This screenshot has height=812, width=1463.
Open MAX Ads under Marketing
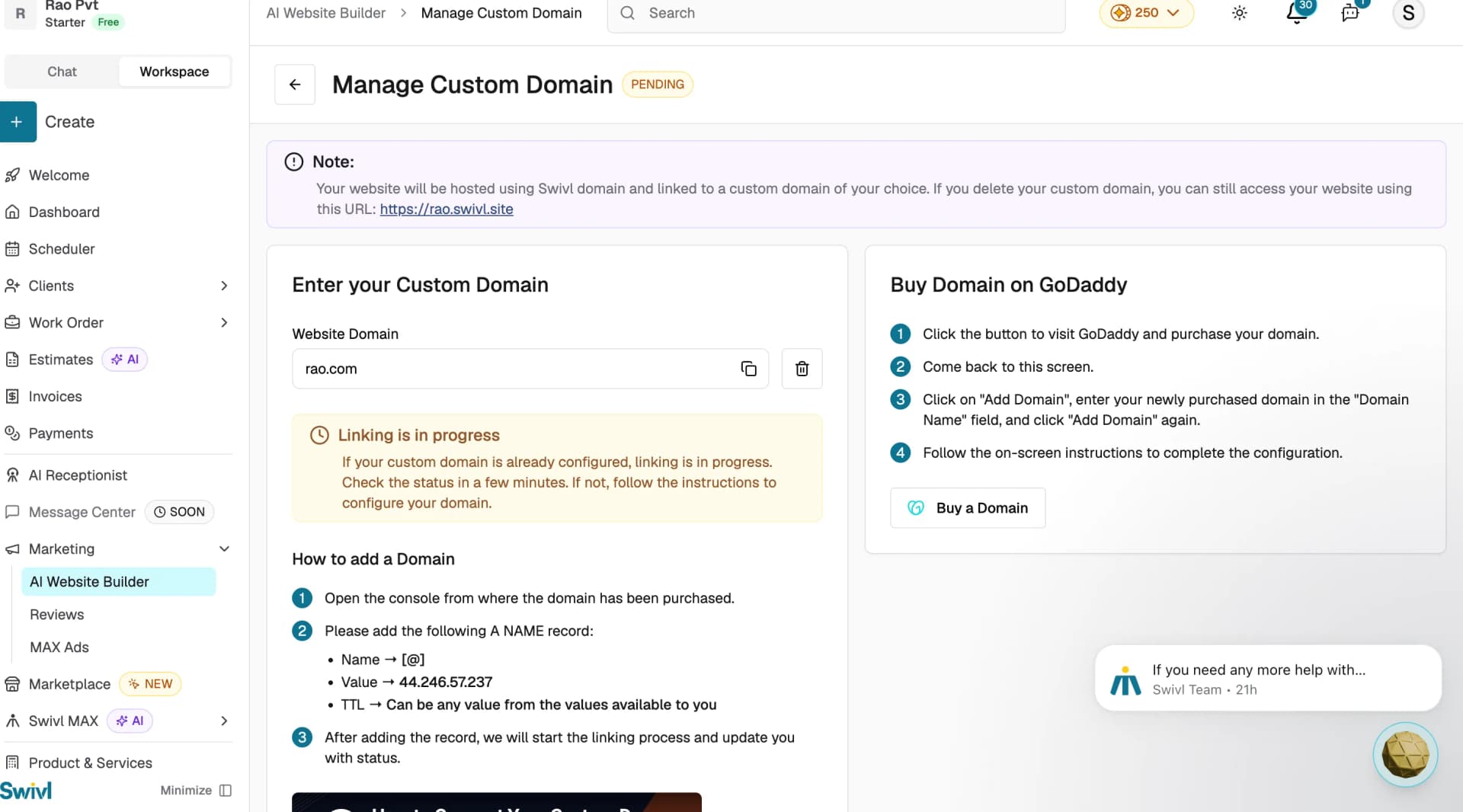click(59, 647)
